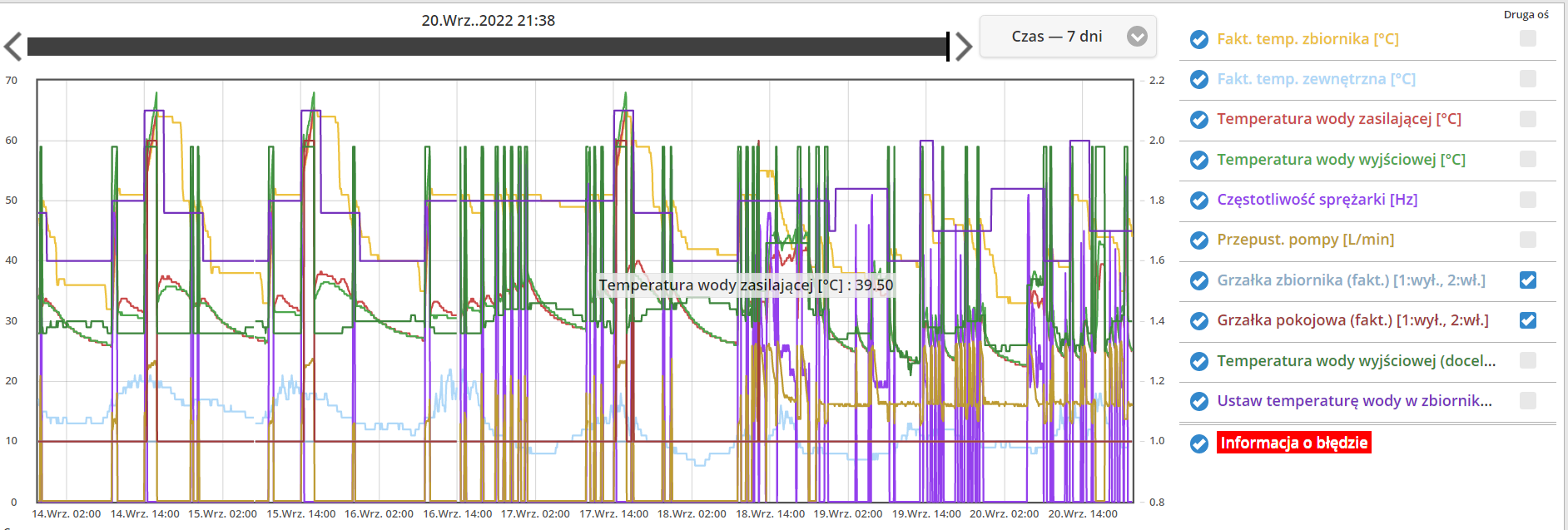1568x530 pixels.
Task: Go to previous time period arrow
Action: click(x=12, y=47)
